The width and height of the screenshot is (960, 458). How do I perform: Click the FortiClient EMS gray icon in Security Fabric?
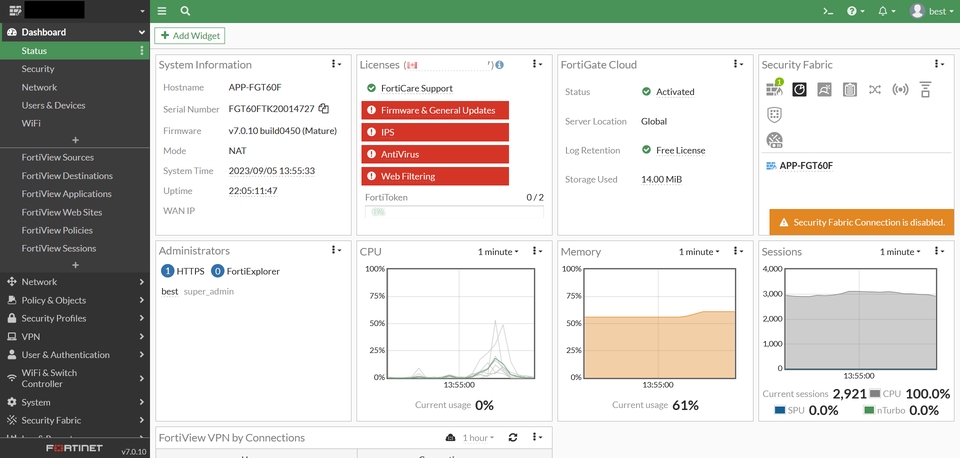pos(824,90)
